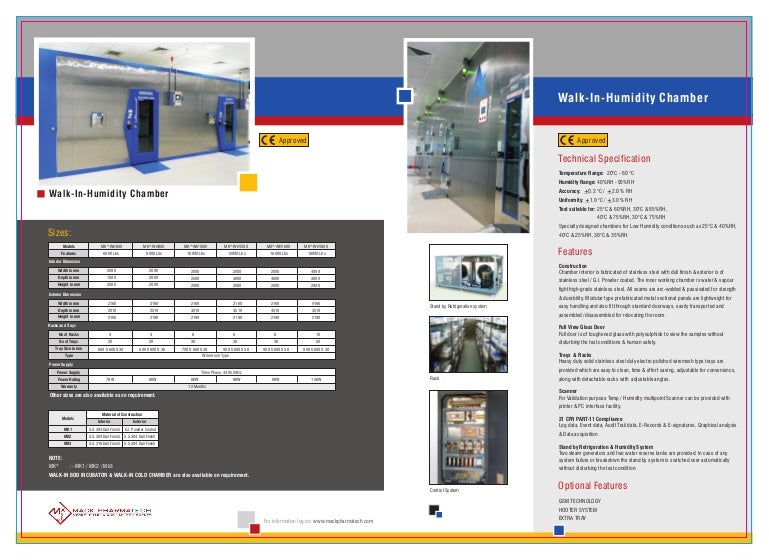Image resolution: width=769 pixels, height=560 pixels.
Task: Click the 'Control System' caption text
Action: (444, 490)
